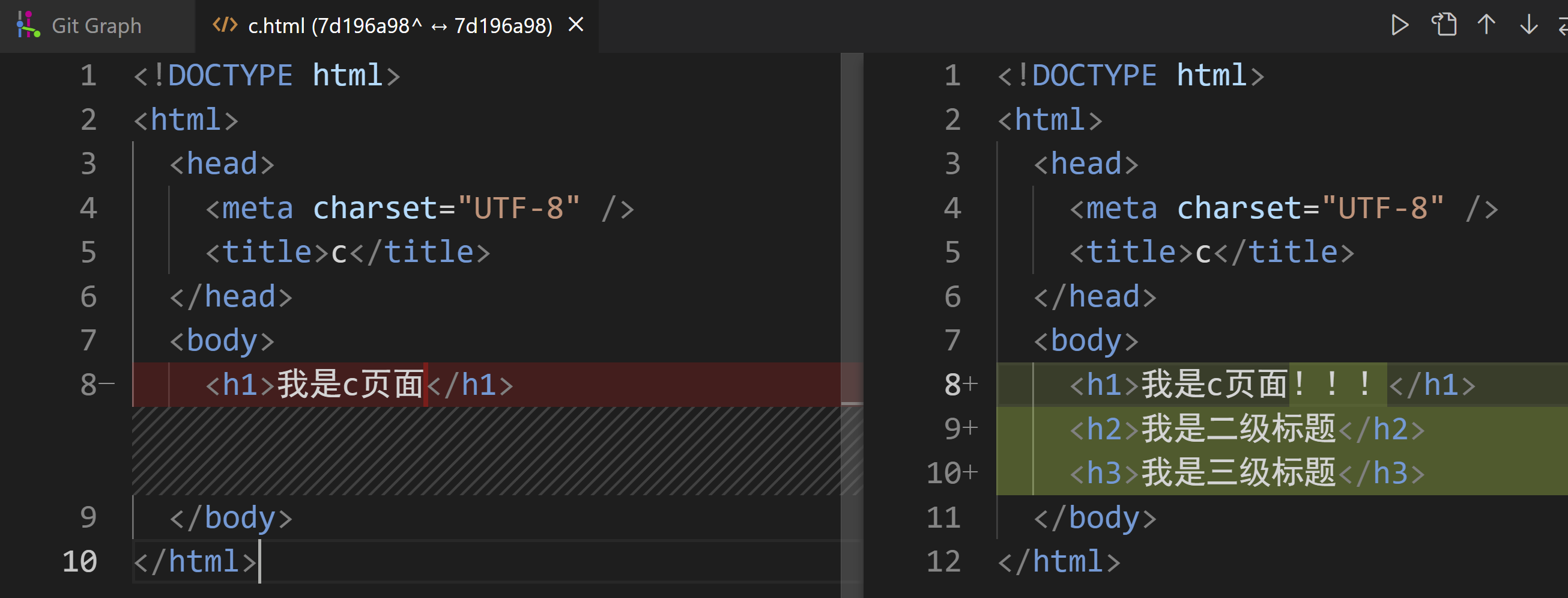Click the meta charset line in right pane

[x=1284, y=209]
